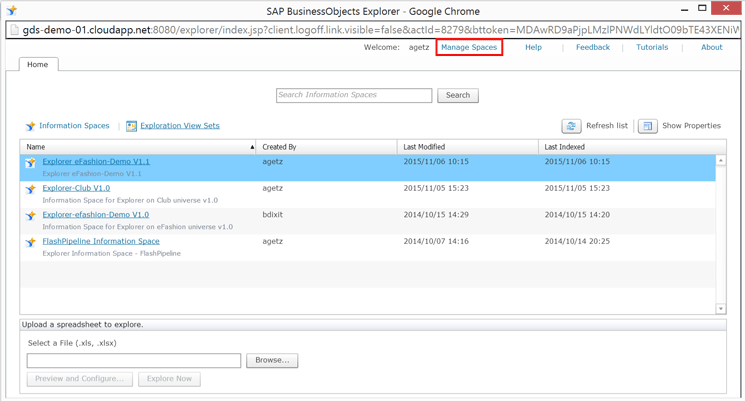Click star icon of Explorer eFashion-Demo V1.1 row
Image resolution: width=745 pixels, height=401 pixels.
31,162
